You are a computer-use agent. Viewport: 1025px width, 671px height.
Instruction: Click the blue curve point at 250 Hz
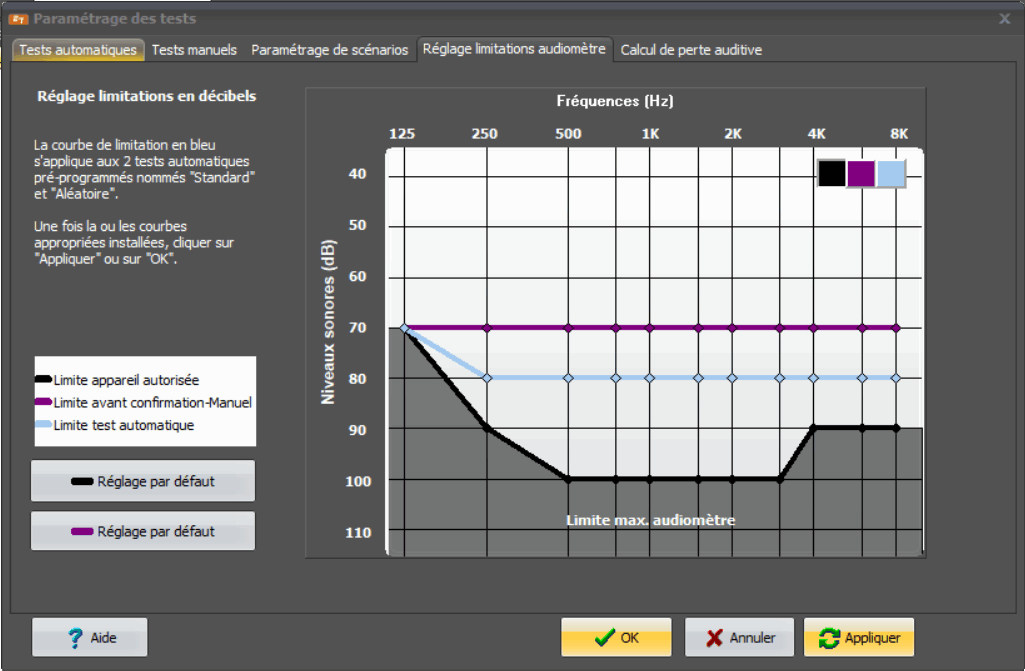487,378
